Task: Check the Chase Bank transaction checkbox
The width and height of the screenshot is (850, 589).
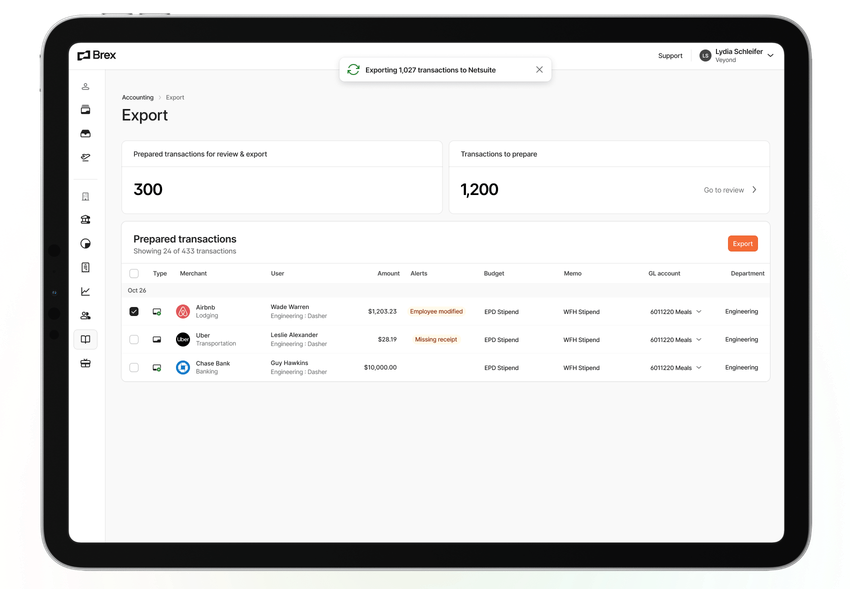Action: coord(134,368)
